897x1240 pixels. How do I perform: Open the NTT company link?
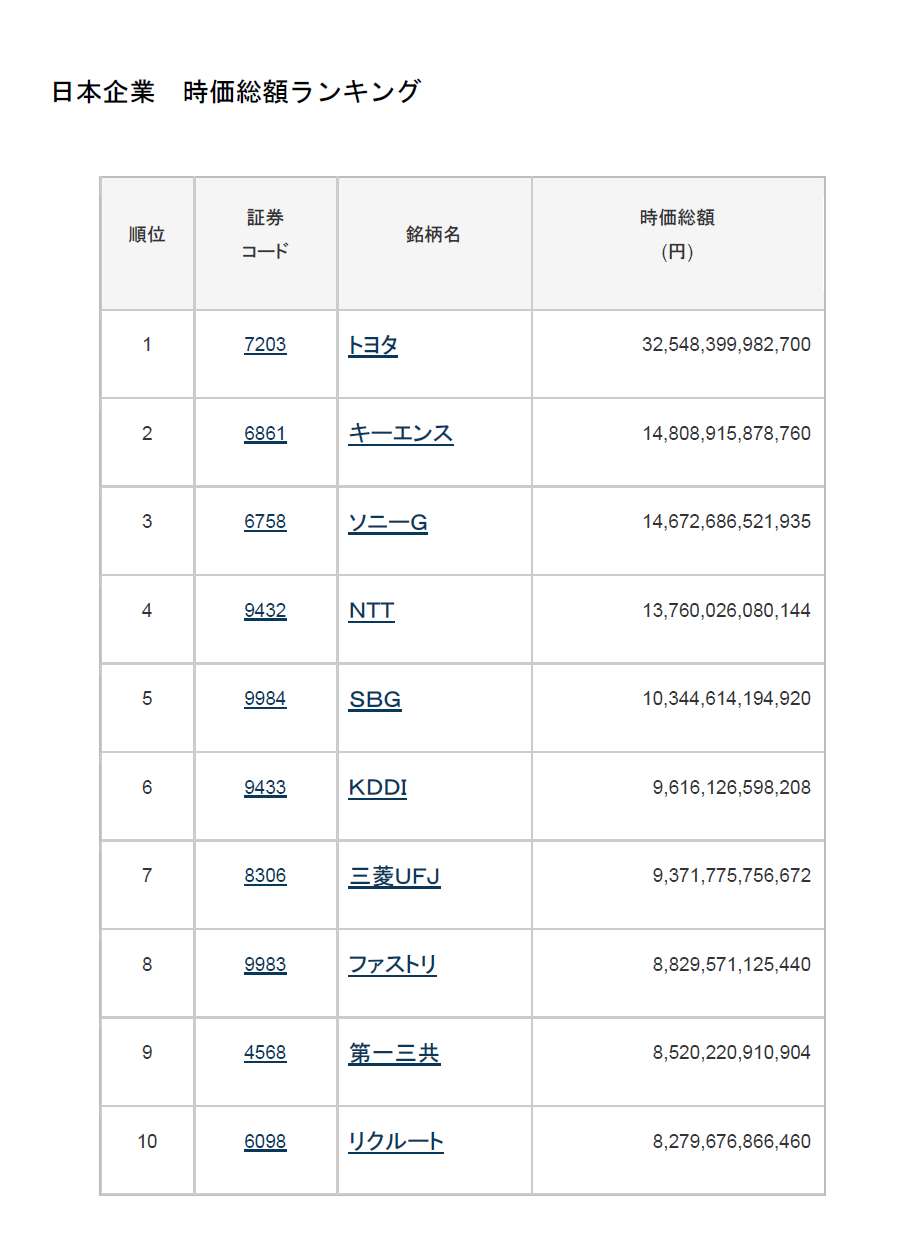pos(371,611)
